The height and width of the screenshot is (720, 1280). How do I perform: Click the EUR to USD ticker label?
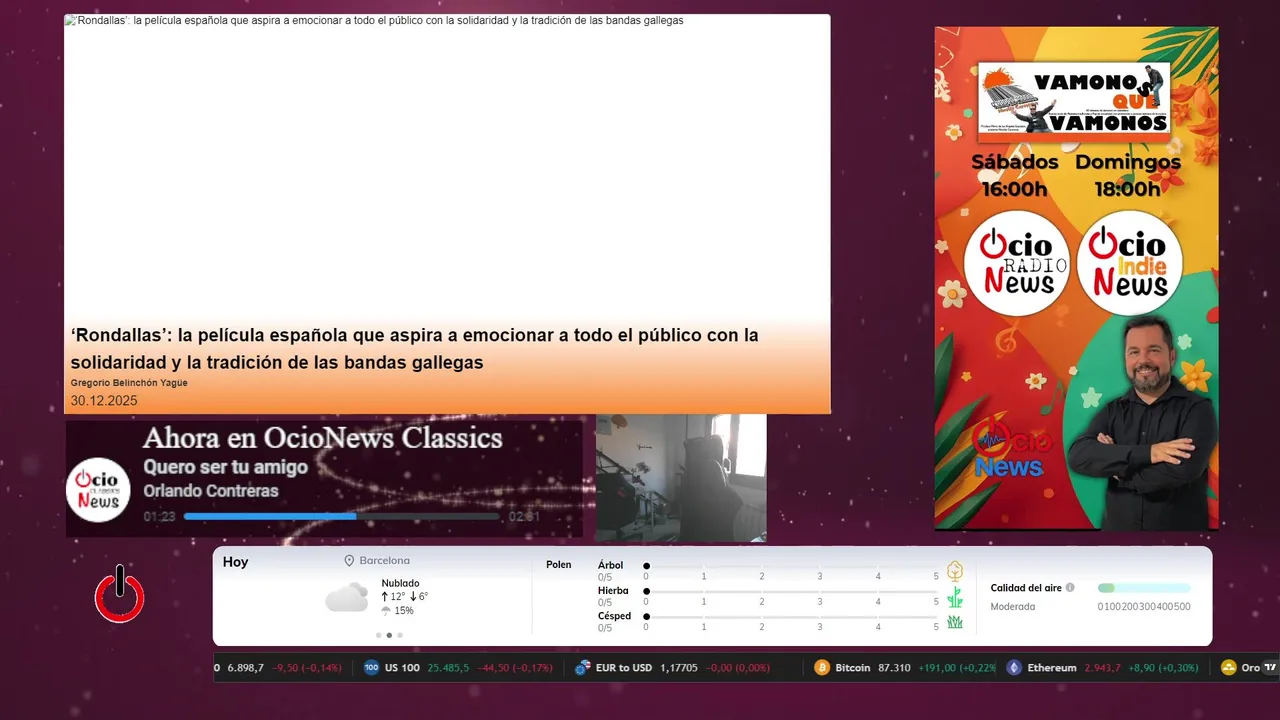click(624, 668)
